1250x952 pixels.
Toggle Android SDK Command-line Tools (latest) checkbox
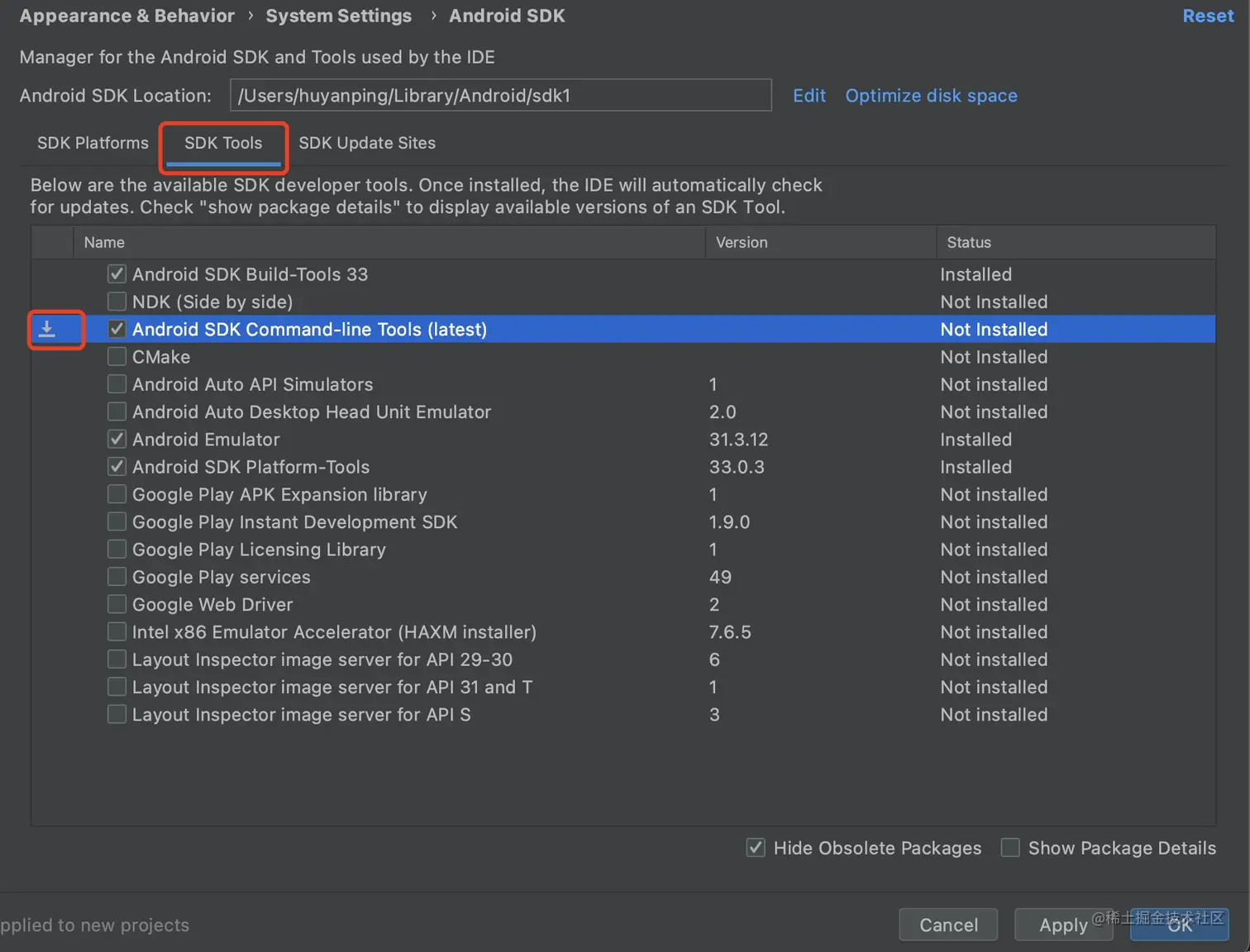117,329
